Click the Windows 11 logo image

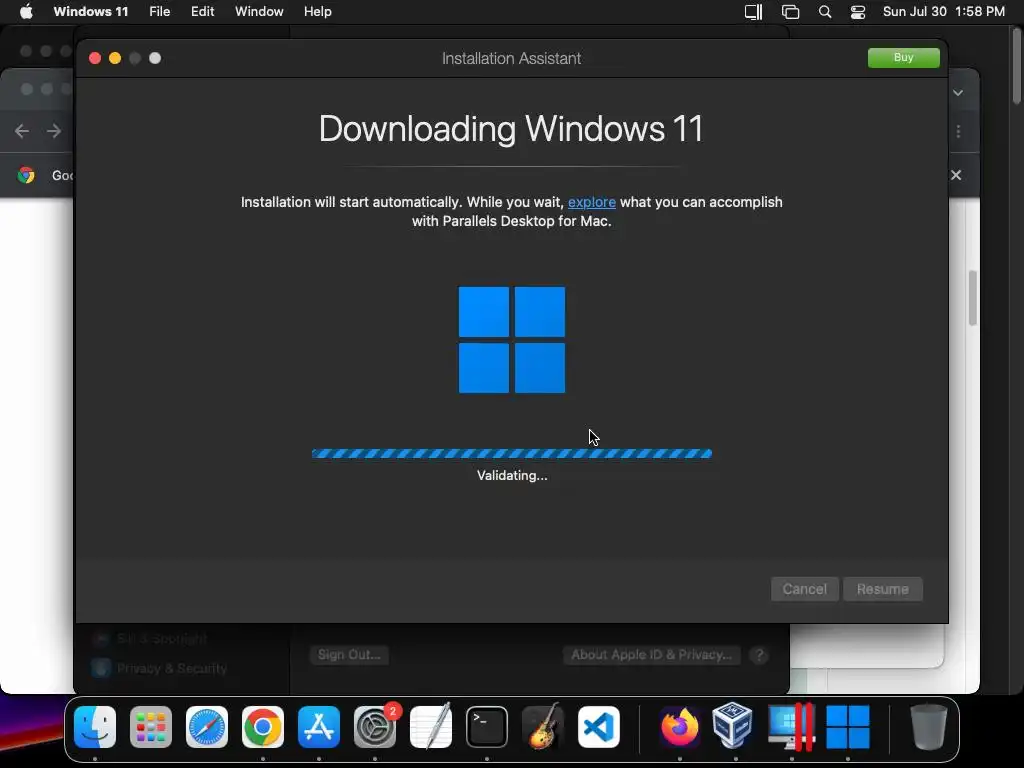point(512,340)
